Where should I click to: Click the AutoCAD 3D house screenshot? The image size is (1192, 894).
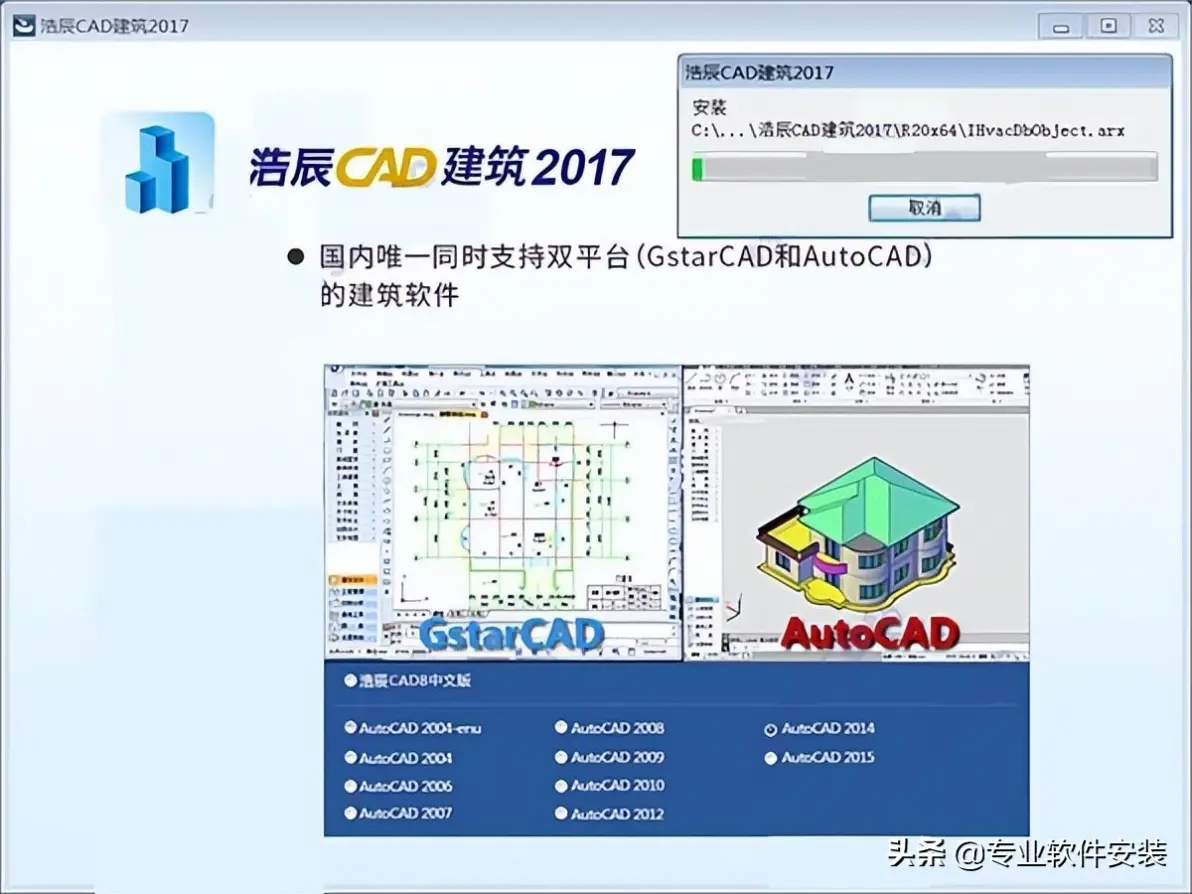coord(857,512)
